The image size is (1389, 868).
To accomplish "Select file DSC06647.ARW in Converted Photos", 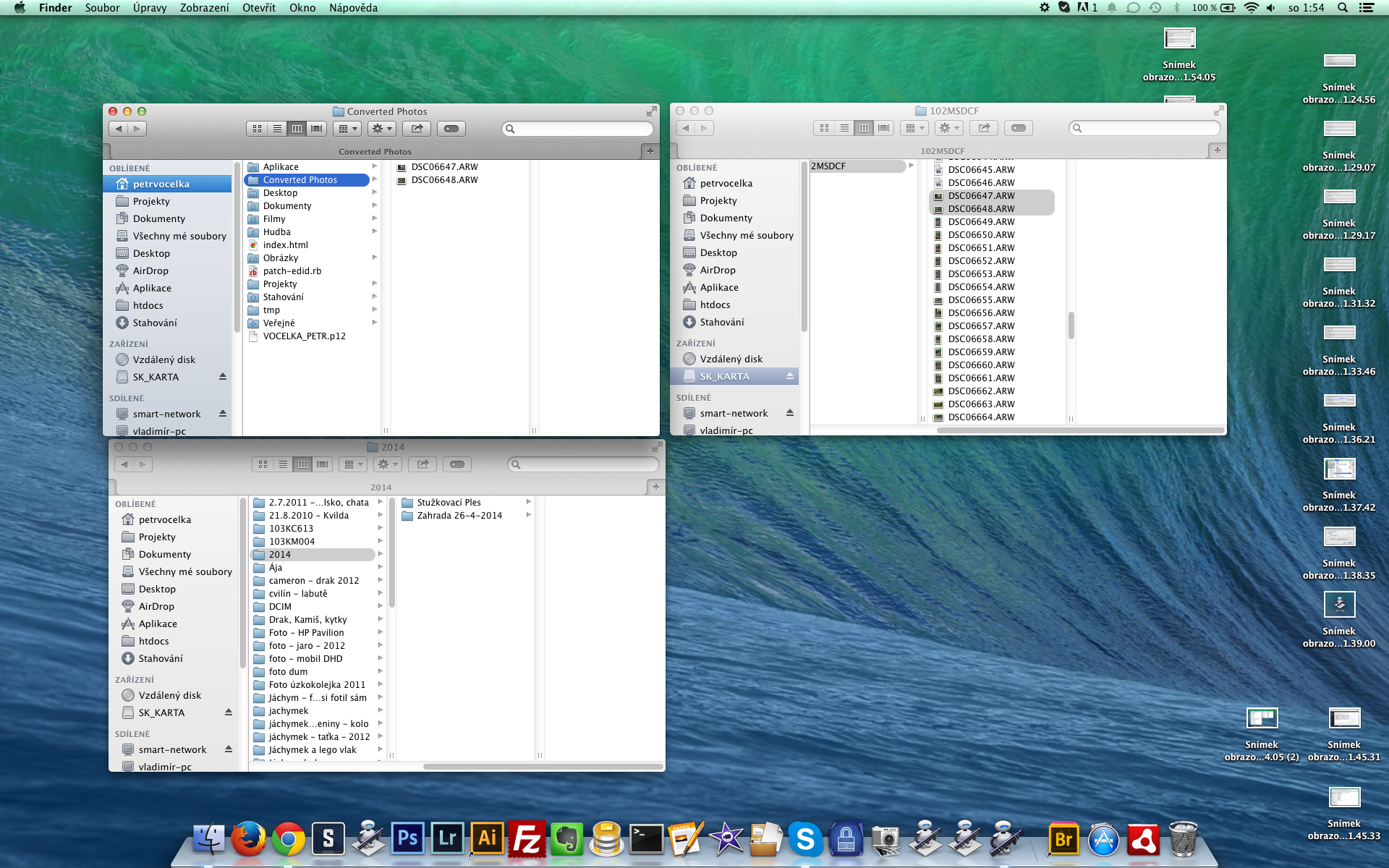I will point(444,167).
